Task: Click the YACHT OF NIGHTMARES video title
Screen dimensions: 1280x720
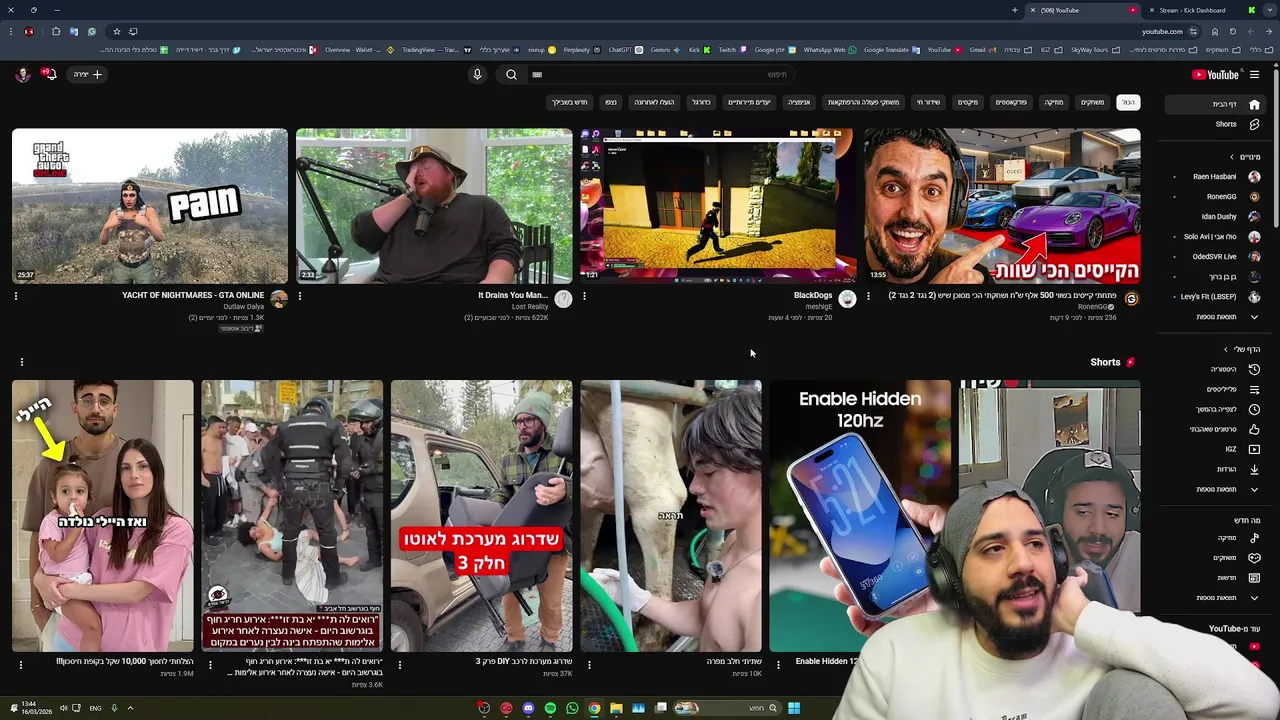Action: pos(193,295)
